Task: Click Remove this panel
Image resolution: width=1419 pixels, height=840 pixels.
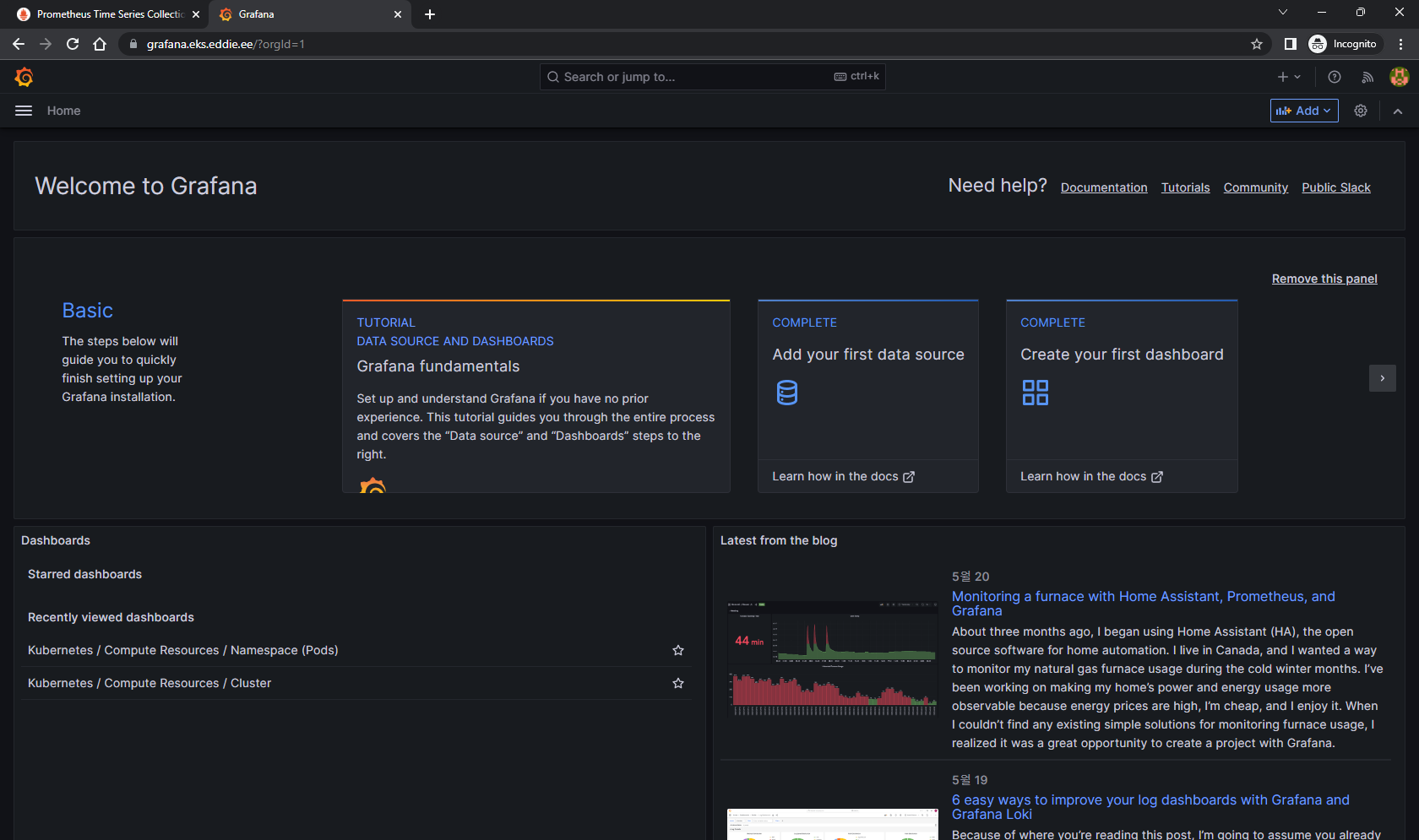Action: coord(1324,279)
